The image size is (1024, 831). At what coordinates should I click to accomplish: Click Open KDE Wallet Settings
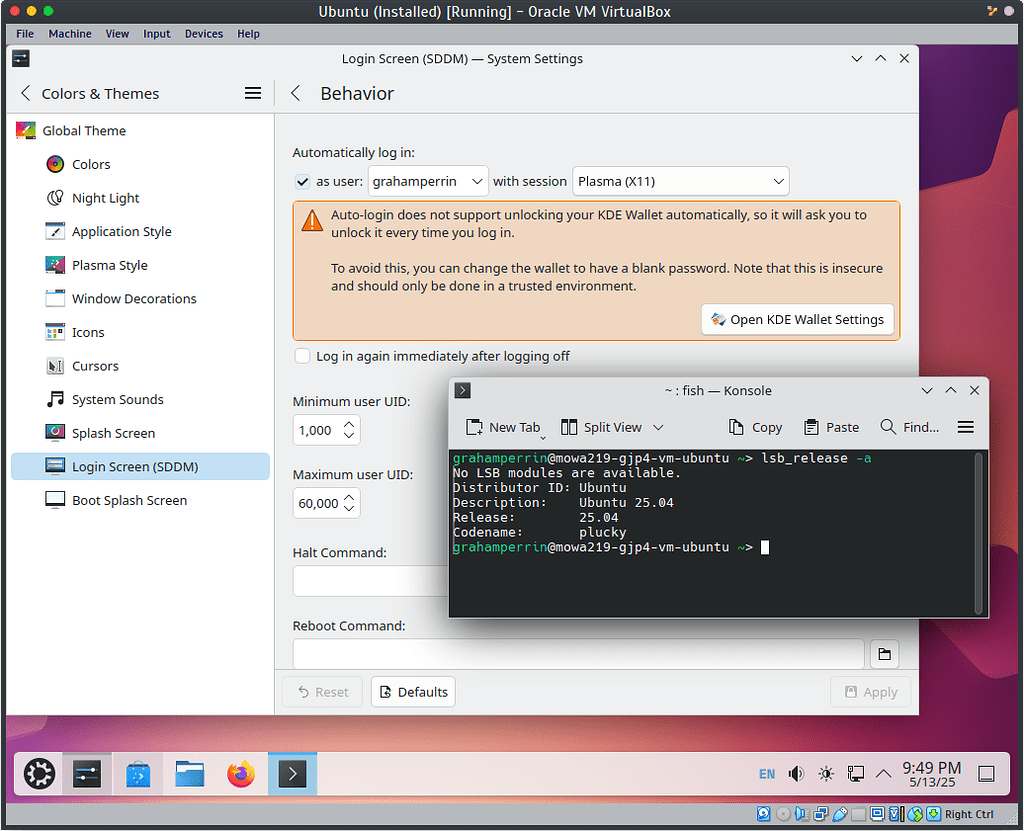coord(797,319)
